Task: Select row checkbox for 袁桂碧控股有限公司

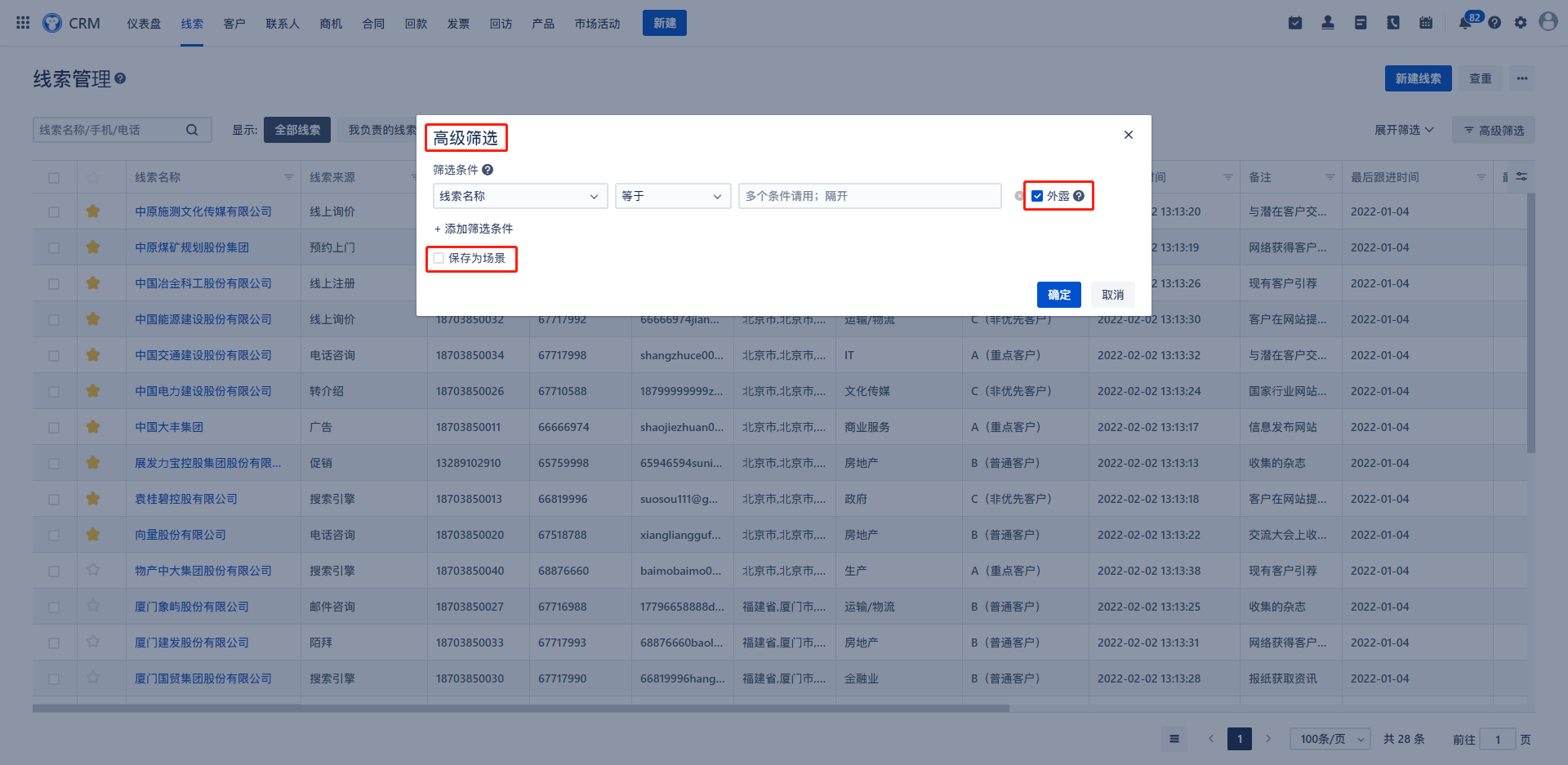Action: tap(54, 499)
